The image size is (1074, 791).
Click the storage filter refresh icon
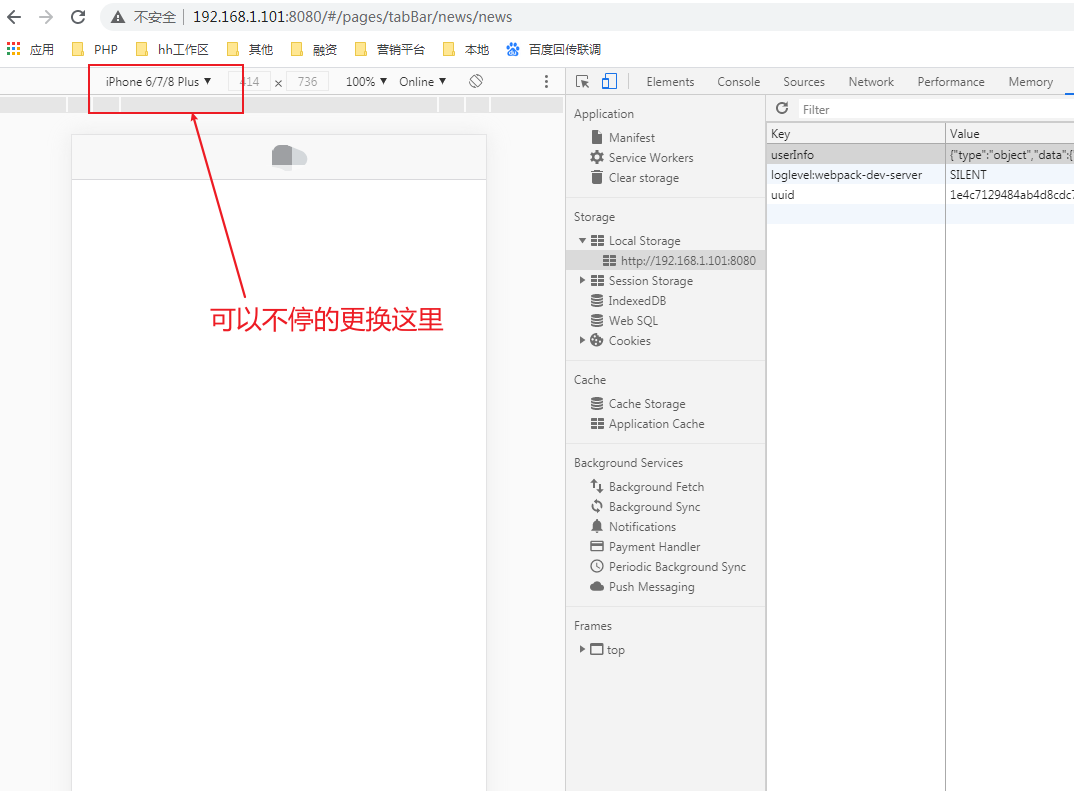pyautogui.click(x=781, y=109)
